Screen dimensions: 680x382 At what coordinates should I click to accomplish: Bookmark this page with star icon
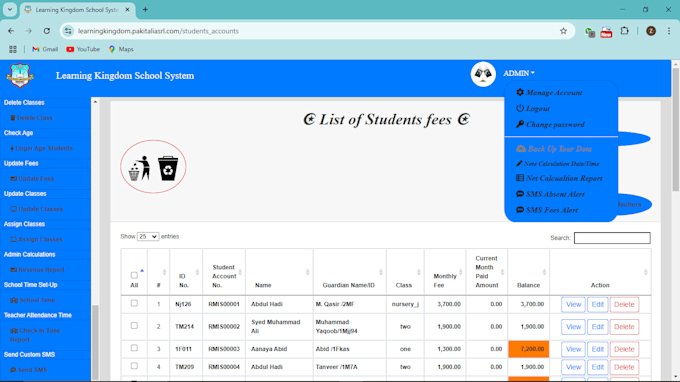click(563, 31)
